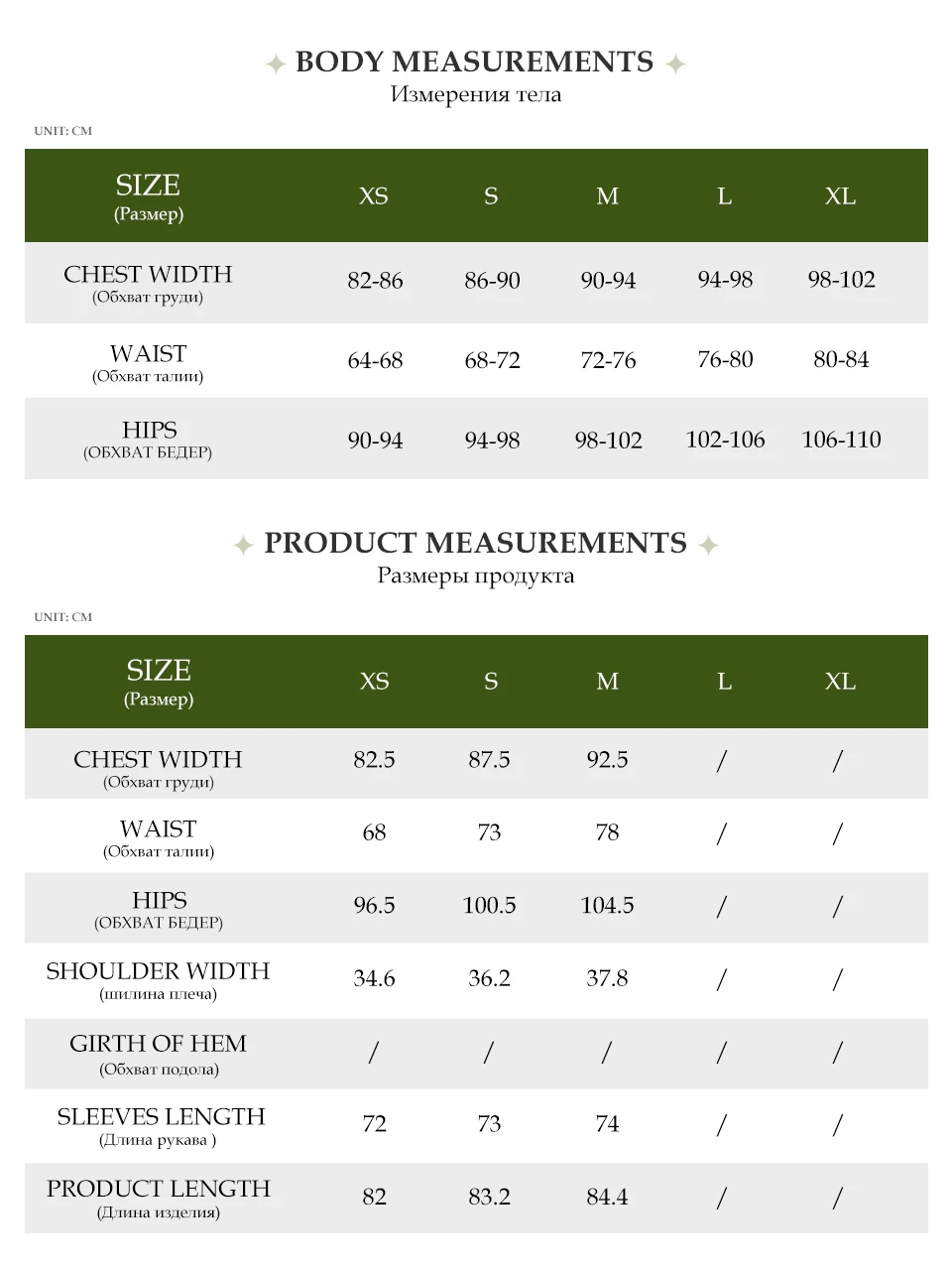Screen dimensions: 952x1270
Task: Click the L header in product table
Action: pyautogui.click(x=725, y=682)
